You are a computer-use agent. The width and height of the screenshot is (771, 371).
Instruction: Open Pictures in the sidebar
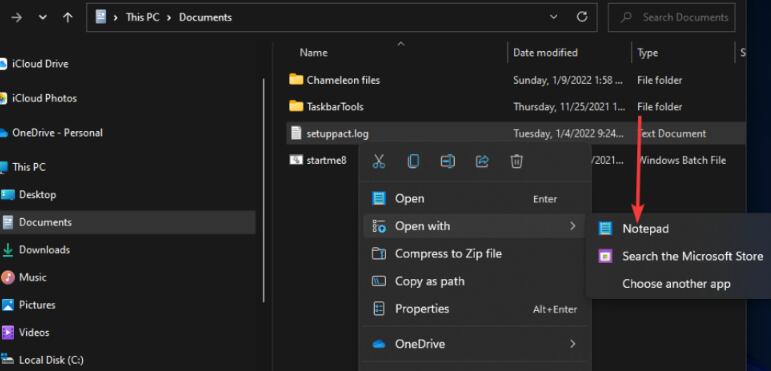point(37,305)
